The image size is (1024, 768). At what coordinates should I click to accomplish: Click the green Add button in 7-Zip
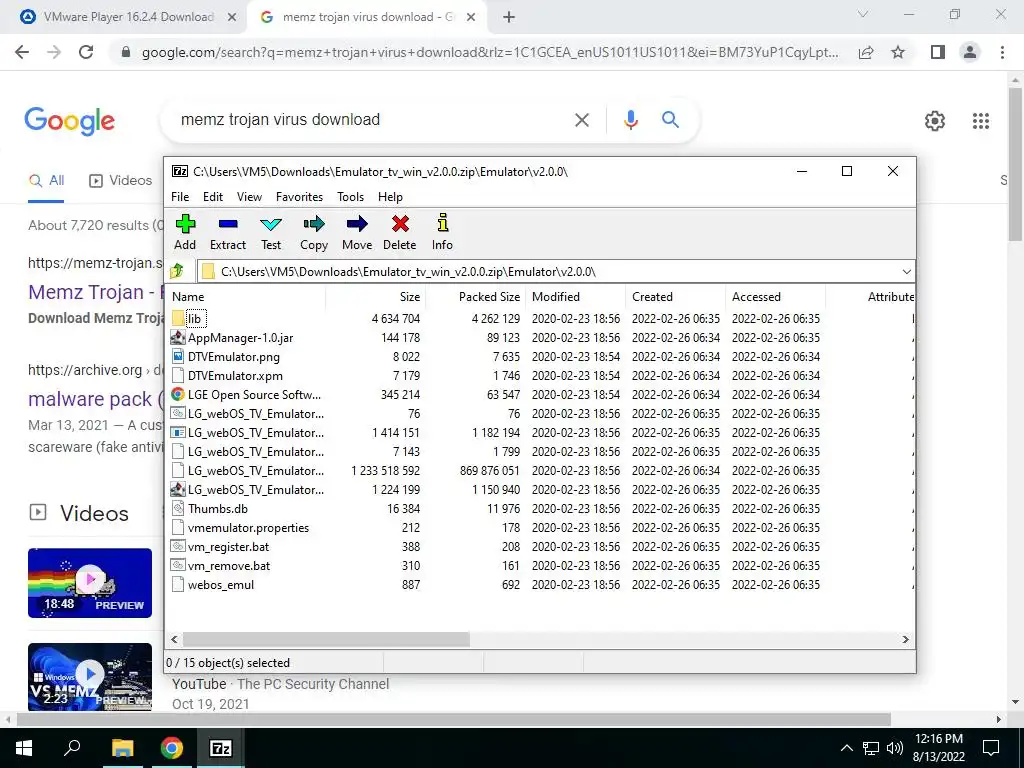pyautogui.click(x=185, y=232)
